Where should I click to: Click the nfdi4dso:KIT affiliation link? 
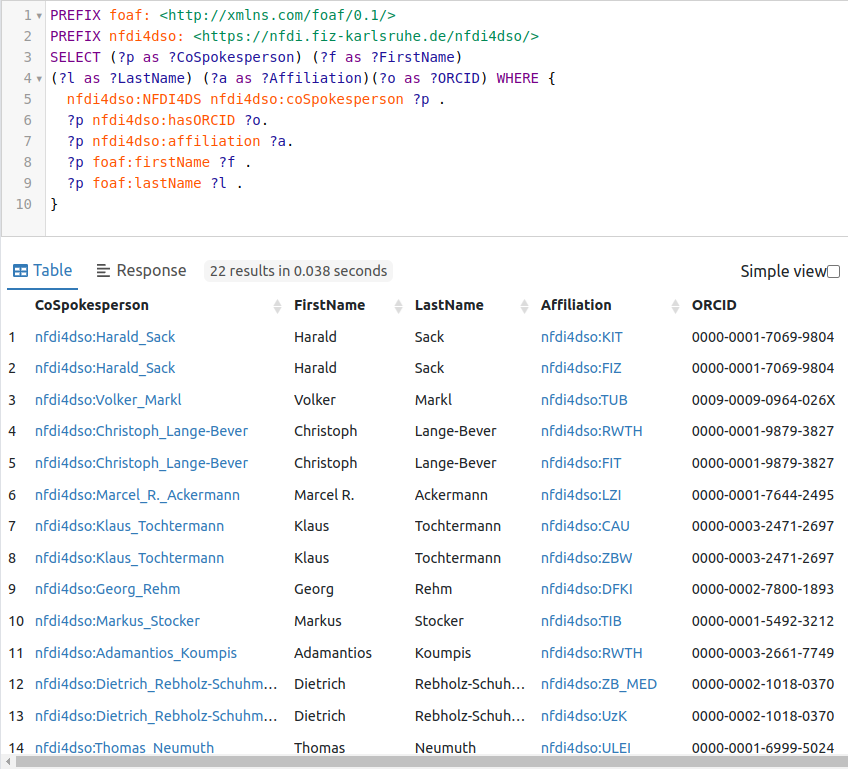[581, 337]
